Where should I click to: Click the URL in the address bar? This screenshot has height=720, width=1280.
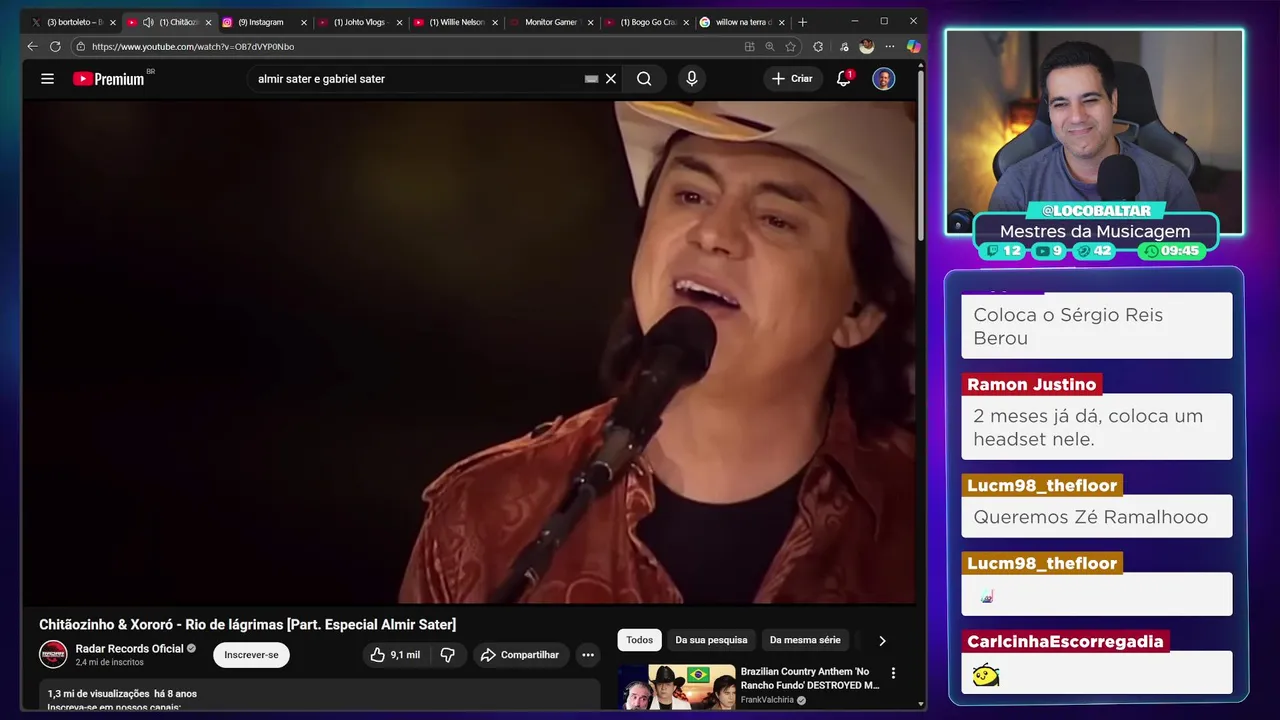pos(193,46)
